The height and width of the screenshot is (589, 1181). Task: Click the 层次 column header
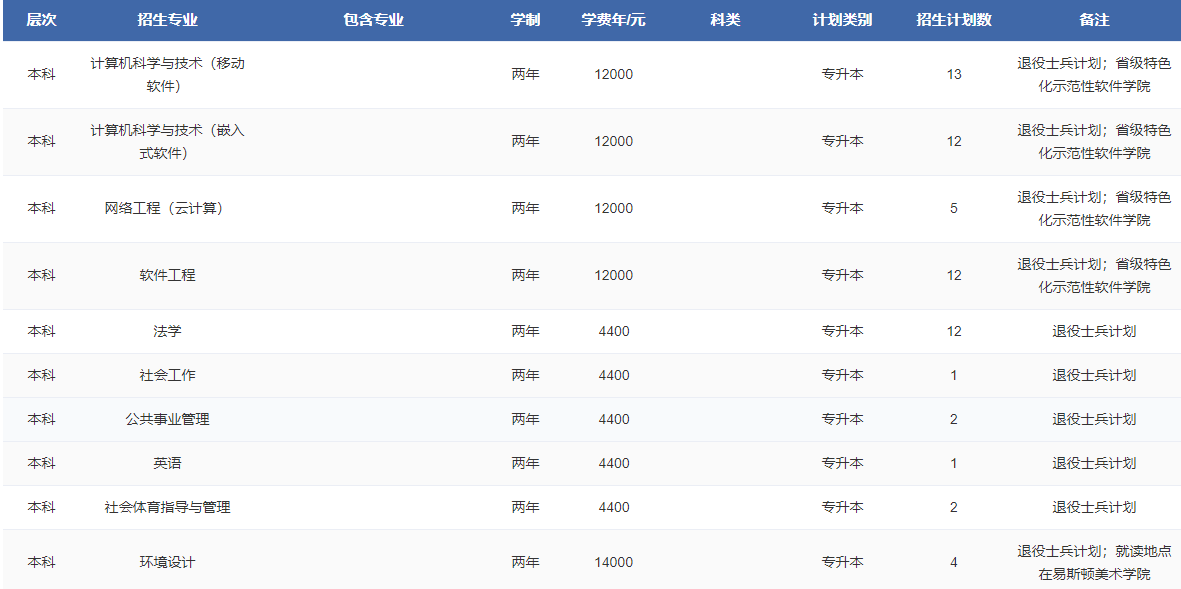click(41, 20)
